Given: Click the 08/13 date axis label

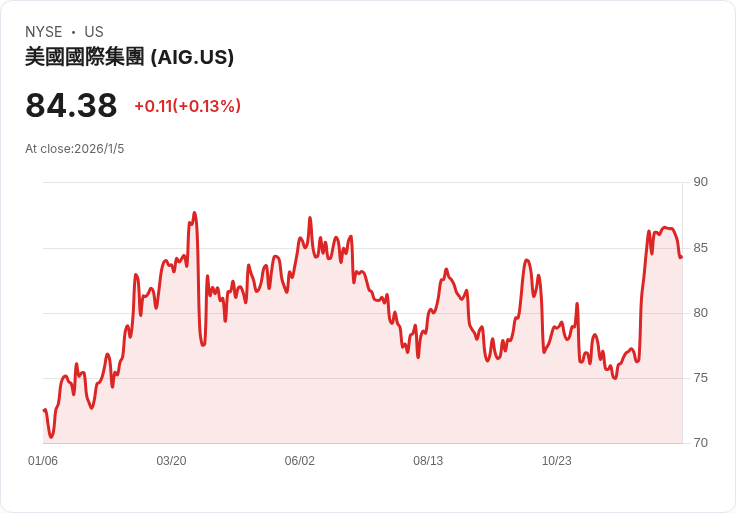Looking at the screenshot, I should pos(428,461).
